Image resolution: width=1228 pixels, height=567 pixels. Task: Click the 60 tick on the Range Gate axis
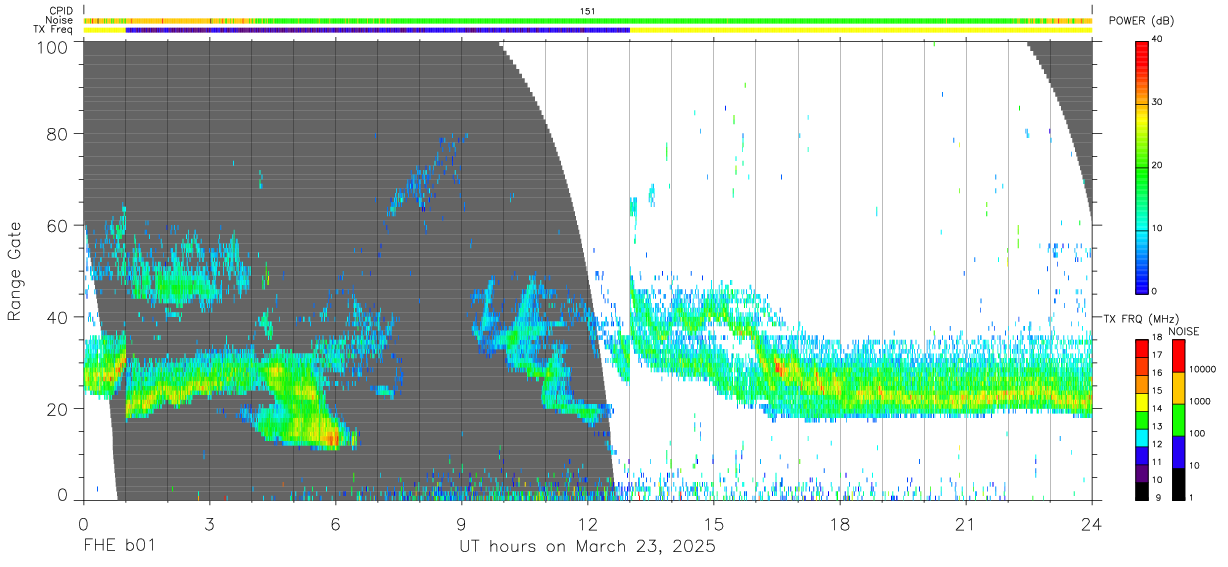coord(57,225)
